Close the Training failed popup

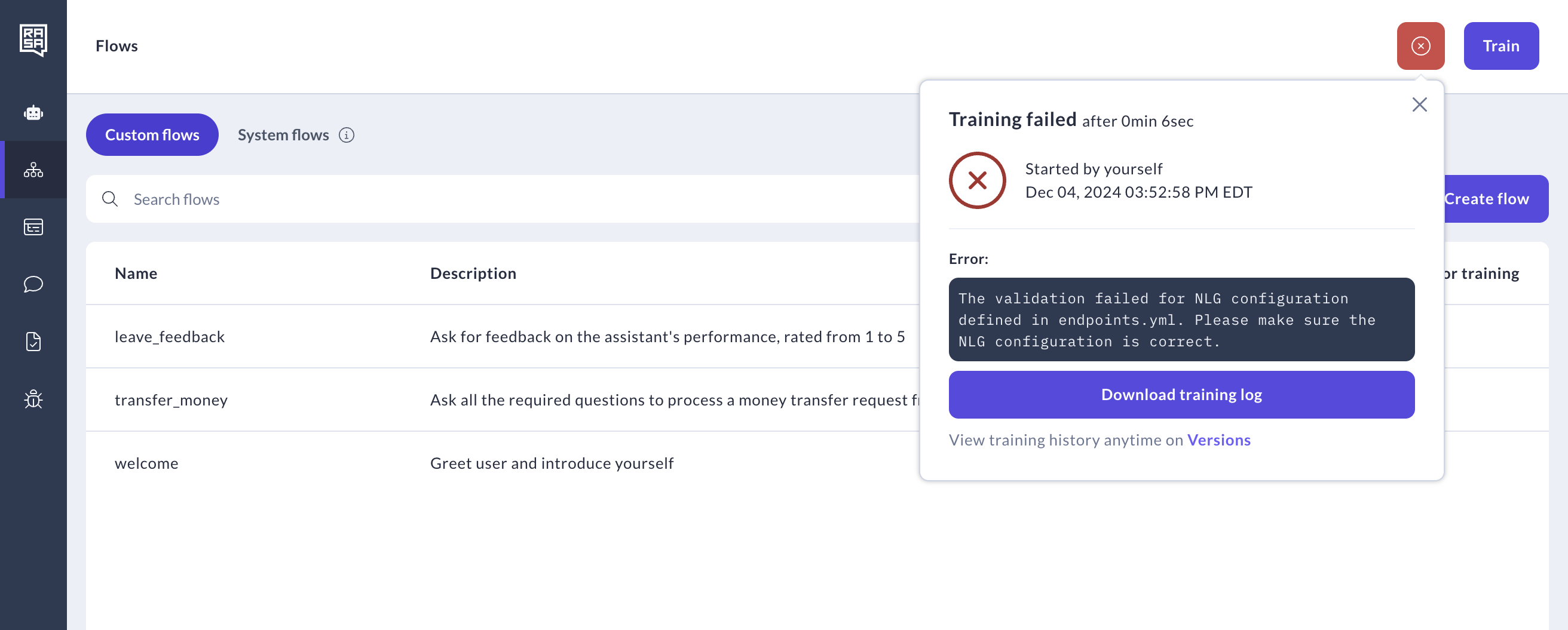(1419, 105)
